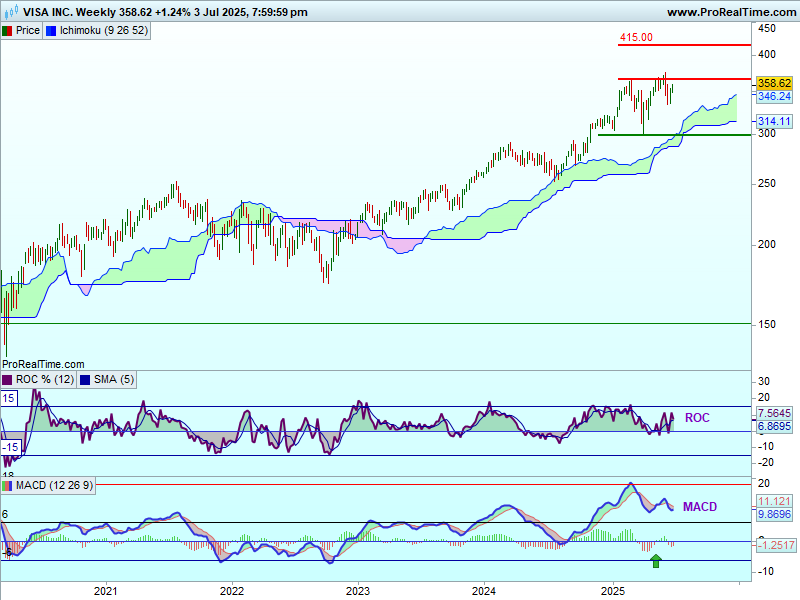Click the purple ROC annotation text

(697, 418)
